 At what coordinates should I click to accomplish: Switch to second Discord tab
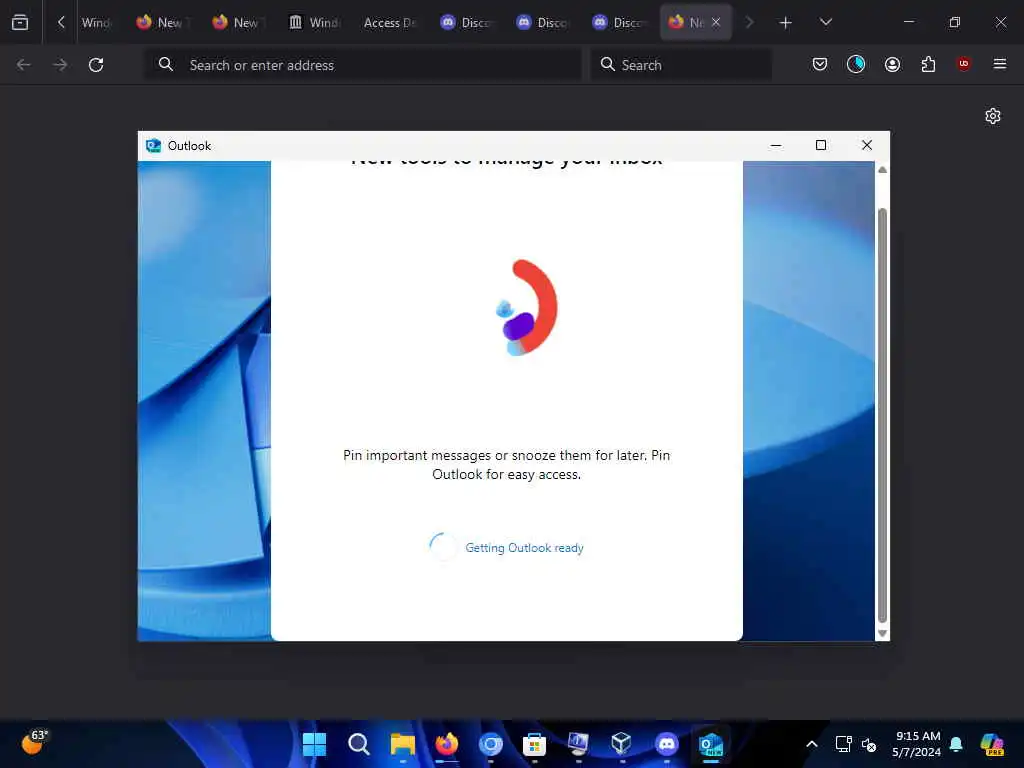544,22
